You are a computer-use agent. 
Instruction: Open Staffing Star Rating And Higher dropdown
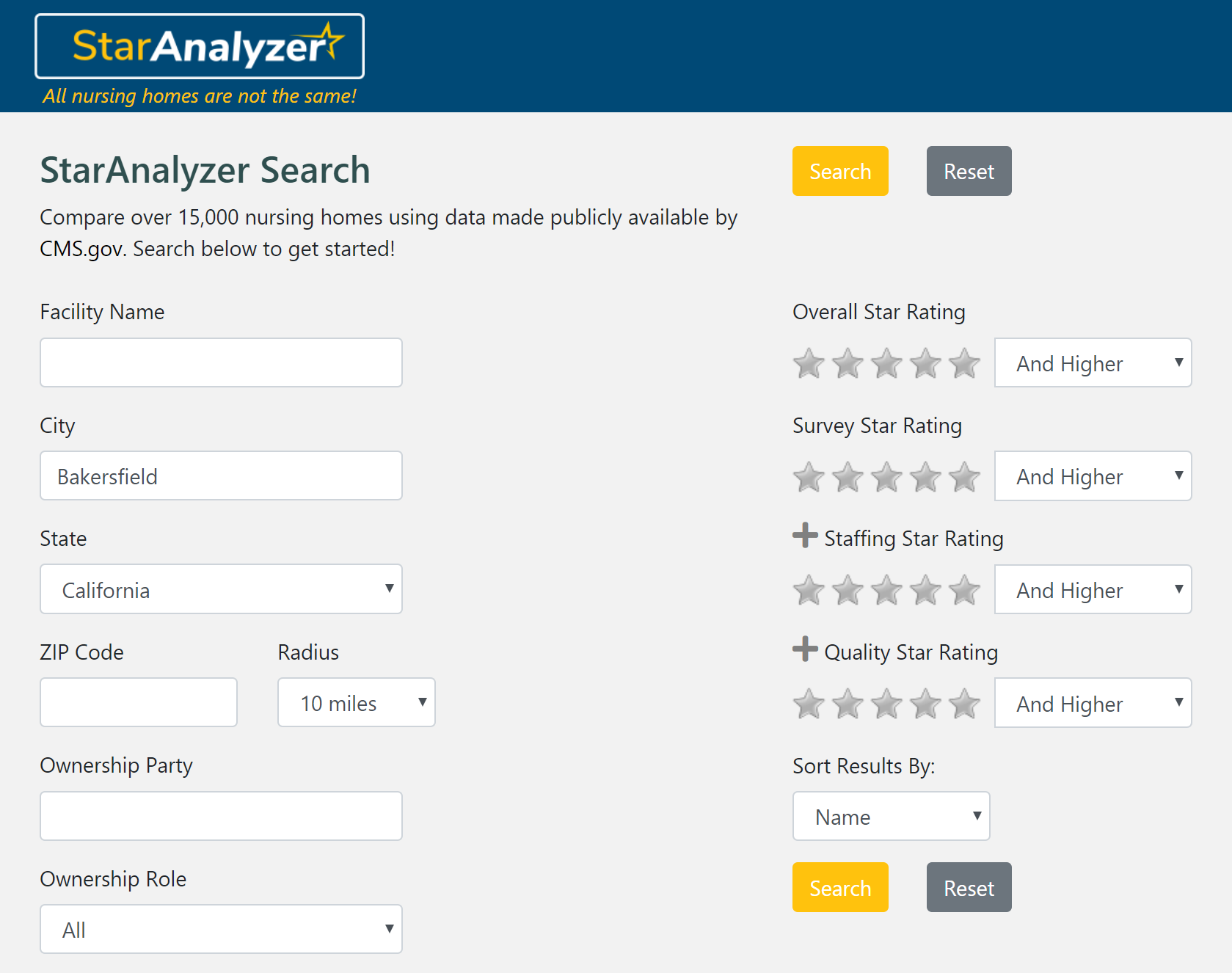click(1093, 589)
